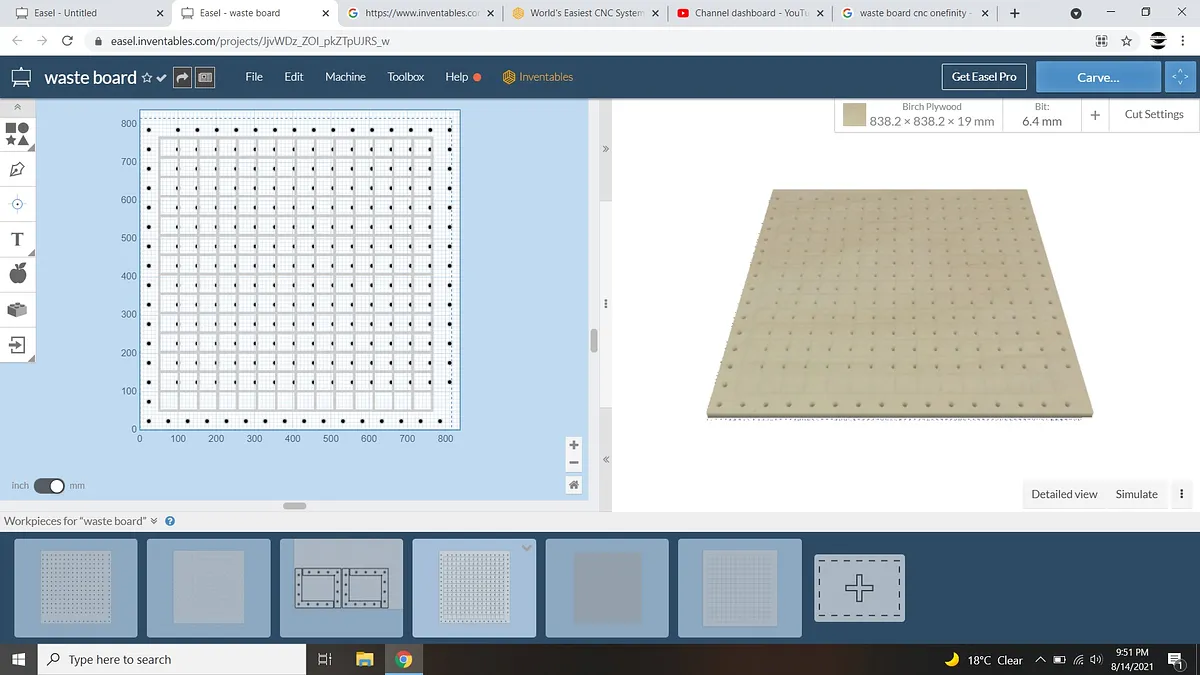
Task: Open the Machine menu
Action: pos(345,77)
